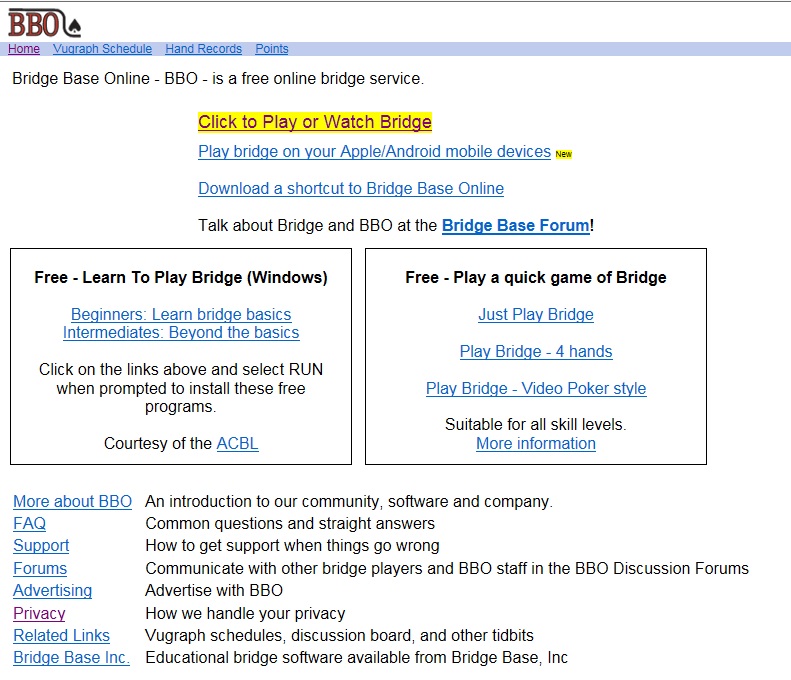The width and height of the screenshot is (791, 680).
Task: Click 'Advertise with BBO' description
Action: [x=214, y=591]
